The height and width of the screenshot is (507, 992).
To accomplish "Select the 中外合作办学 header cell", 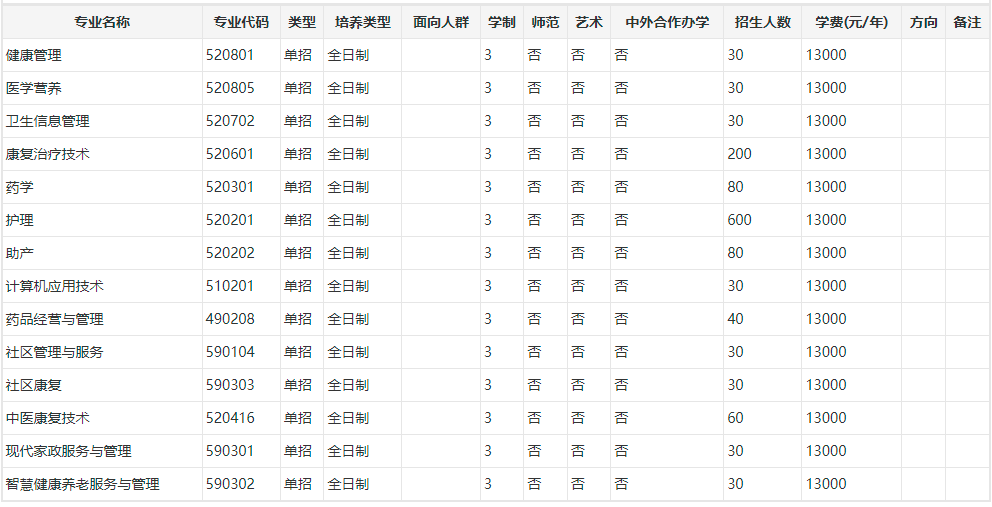I will click(x=666, y=22).
